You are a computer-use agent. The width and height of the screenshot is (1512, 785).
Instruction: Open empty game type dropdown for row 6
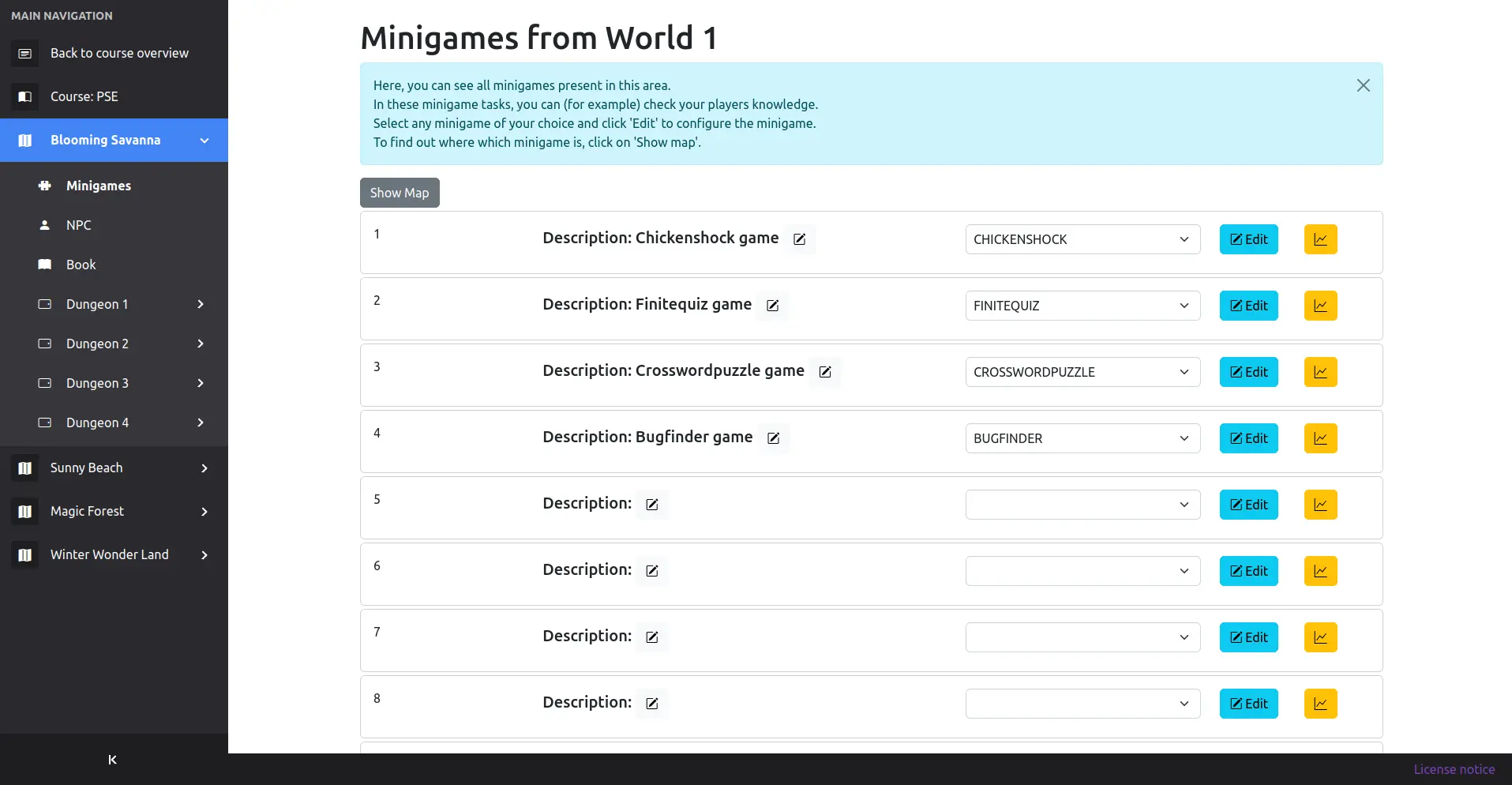(x=1082, y=571)
